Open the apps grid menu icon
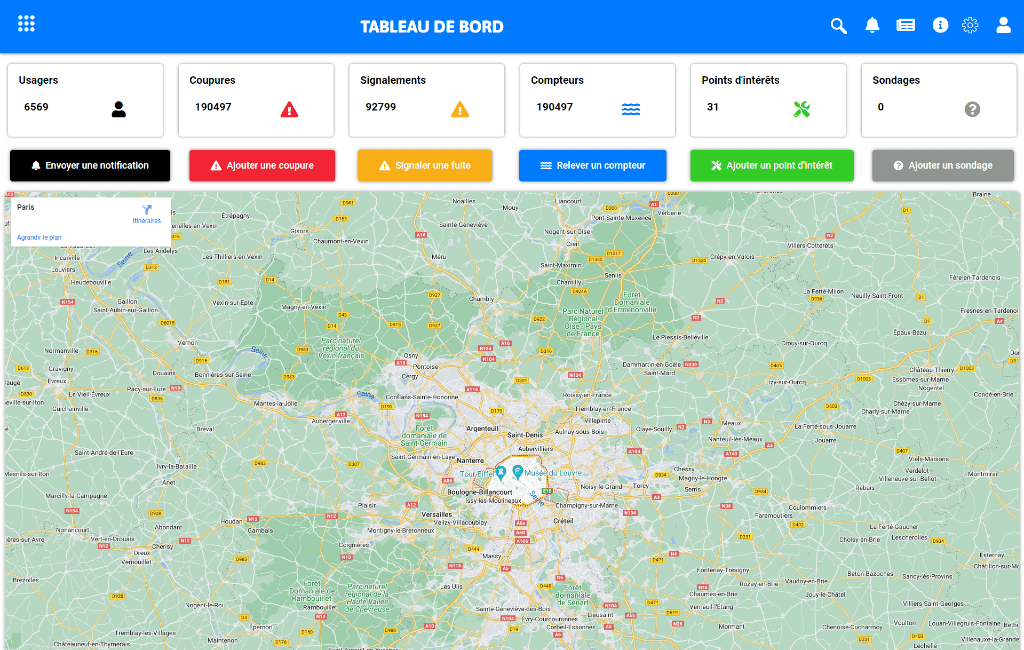1024x650 pixels. click(x=26, y=24)
